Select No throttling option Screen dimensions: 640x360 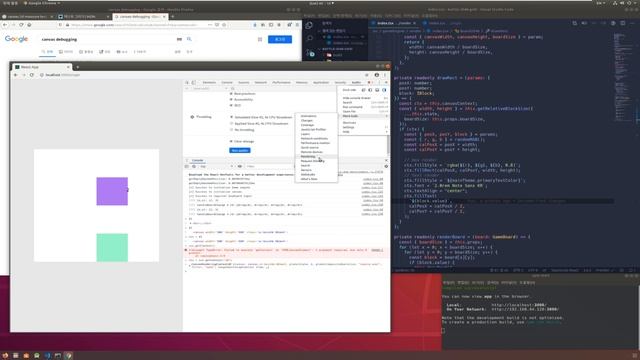coord(231,130)
